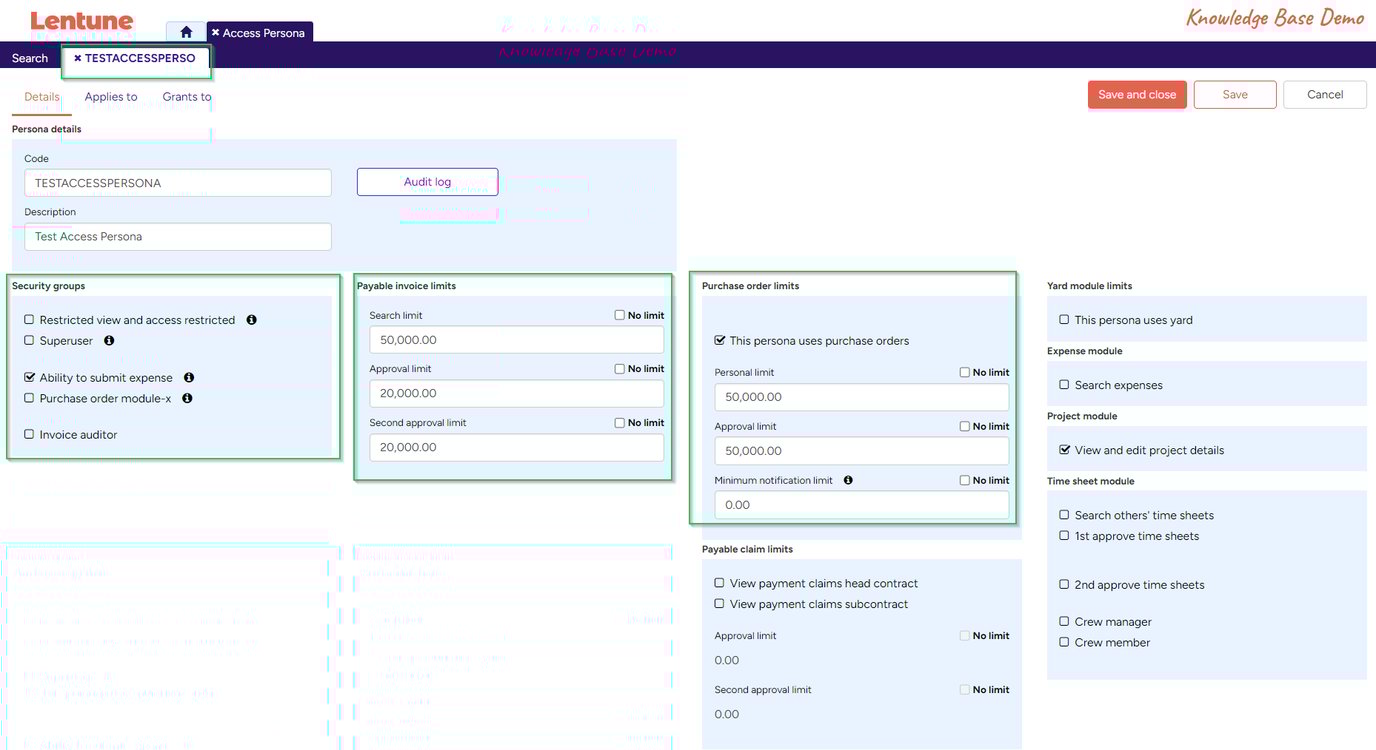
Task: Click the Cancel button
Action: (x=1325, y=95)
